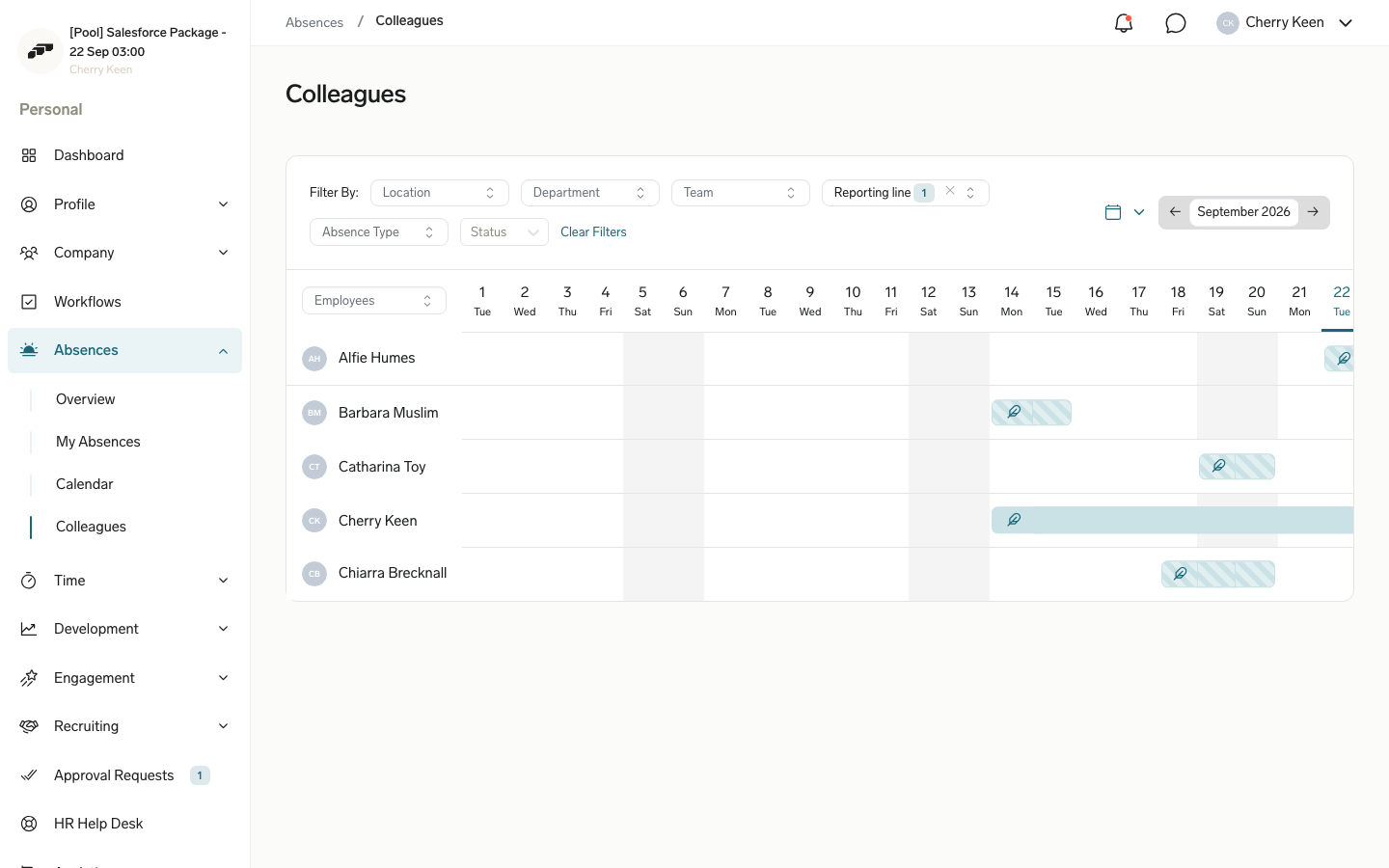Open the Team filter dropdown

[x=741, y=193]
